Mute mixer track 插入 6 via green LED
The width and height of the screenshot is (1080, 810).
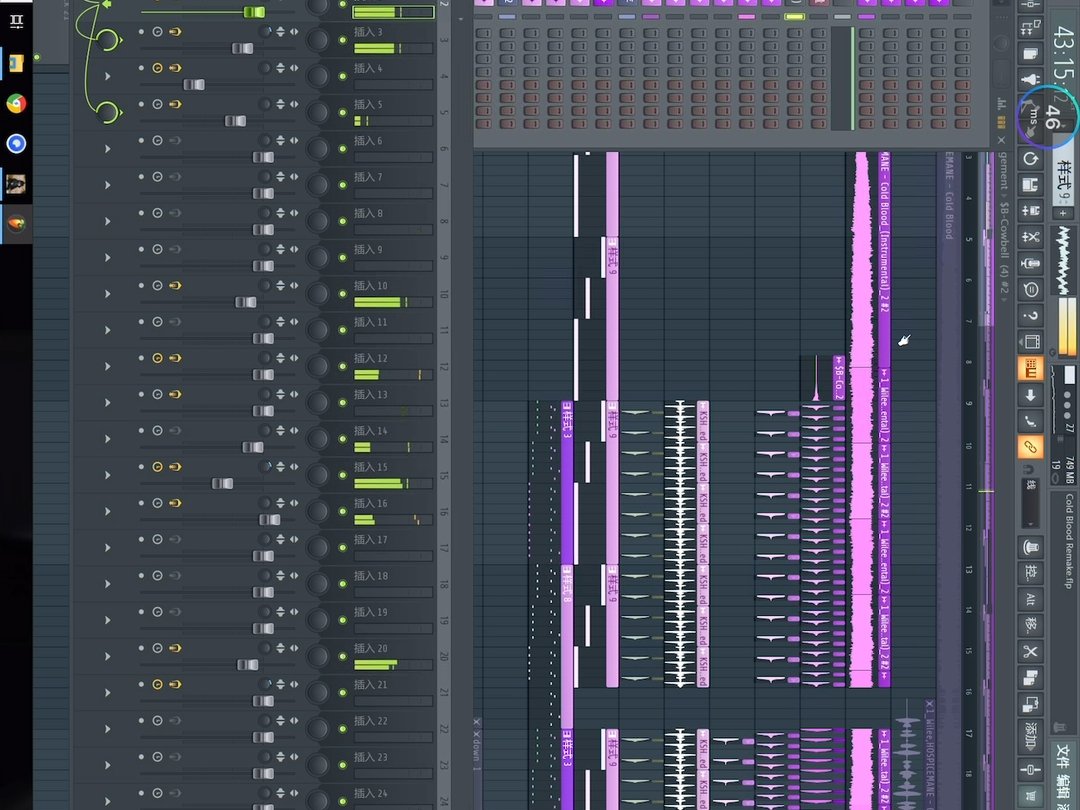(343, 149)
